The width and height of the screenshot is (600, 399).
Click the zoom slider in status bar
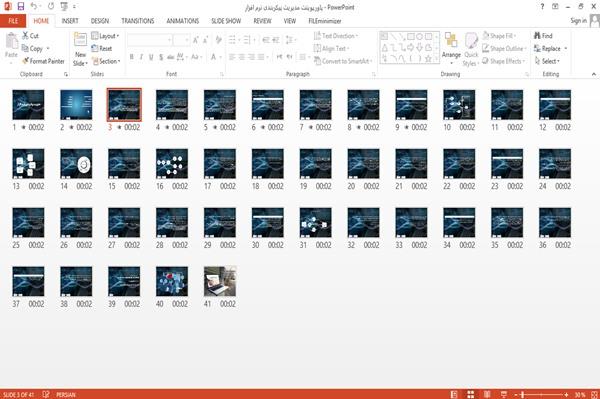coord(541,394)
